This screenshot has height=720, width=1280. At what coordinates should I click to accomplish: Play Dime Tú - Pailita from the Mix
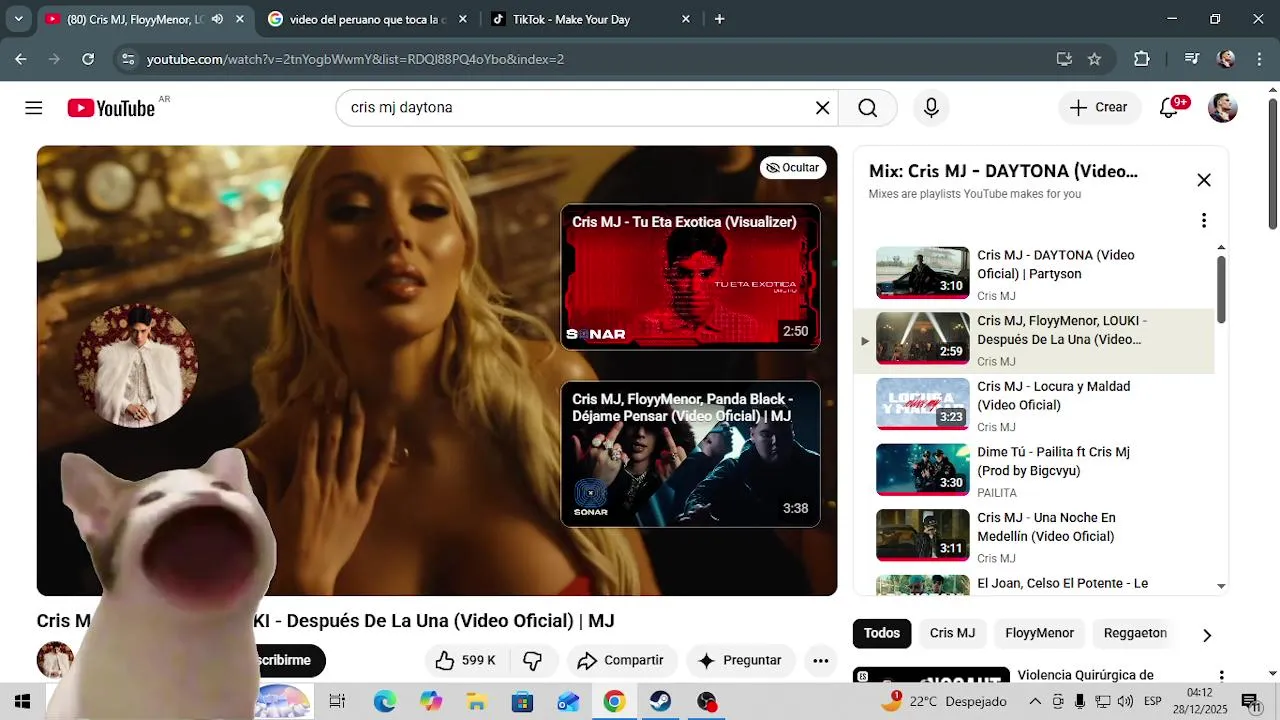click(x=1035, y=472)
